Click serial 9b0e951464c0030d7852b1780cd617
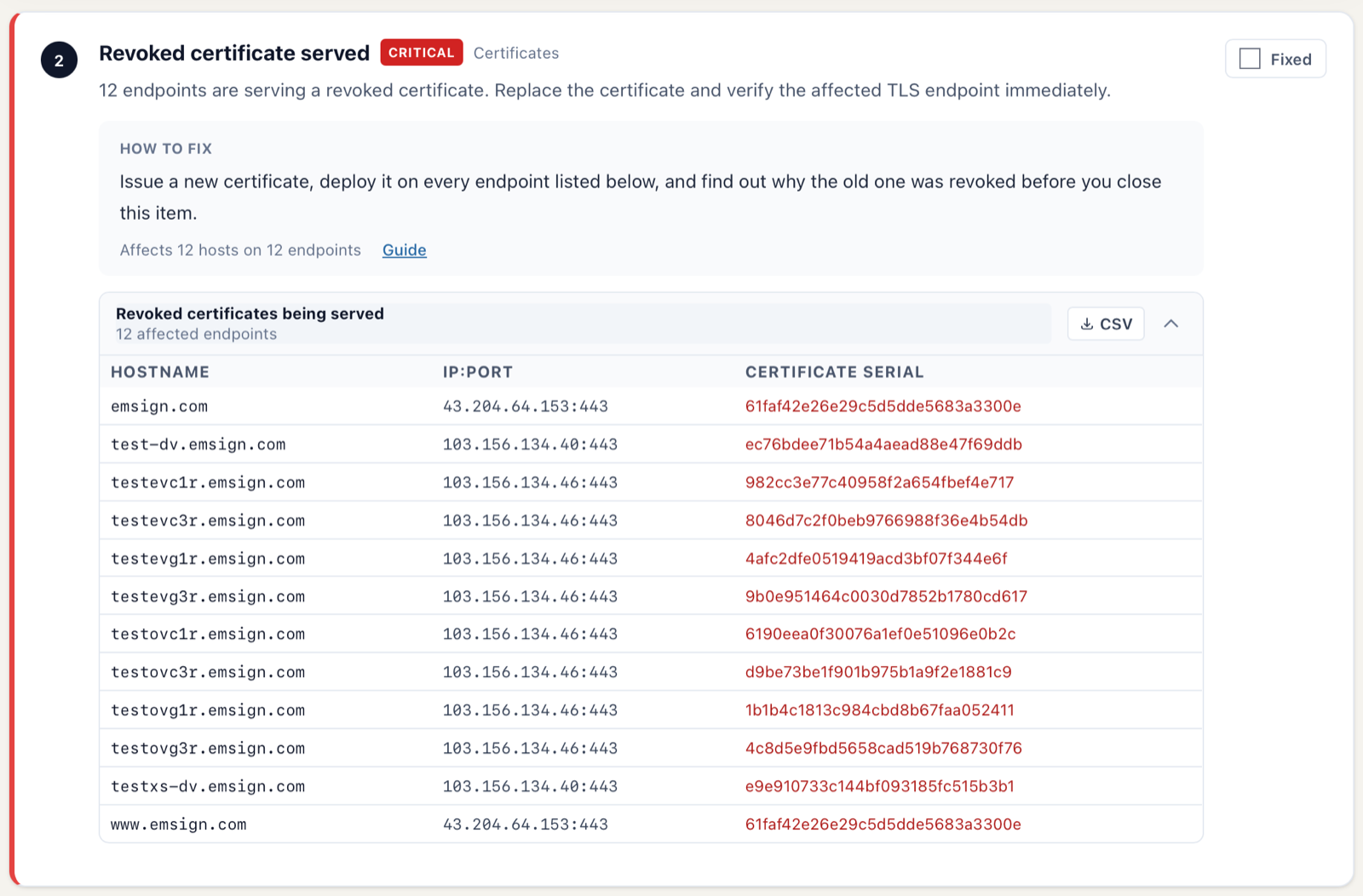 (886, 596)
